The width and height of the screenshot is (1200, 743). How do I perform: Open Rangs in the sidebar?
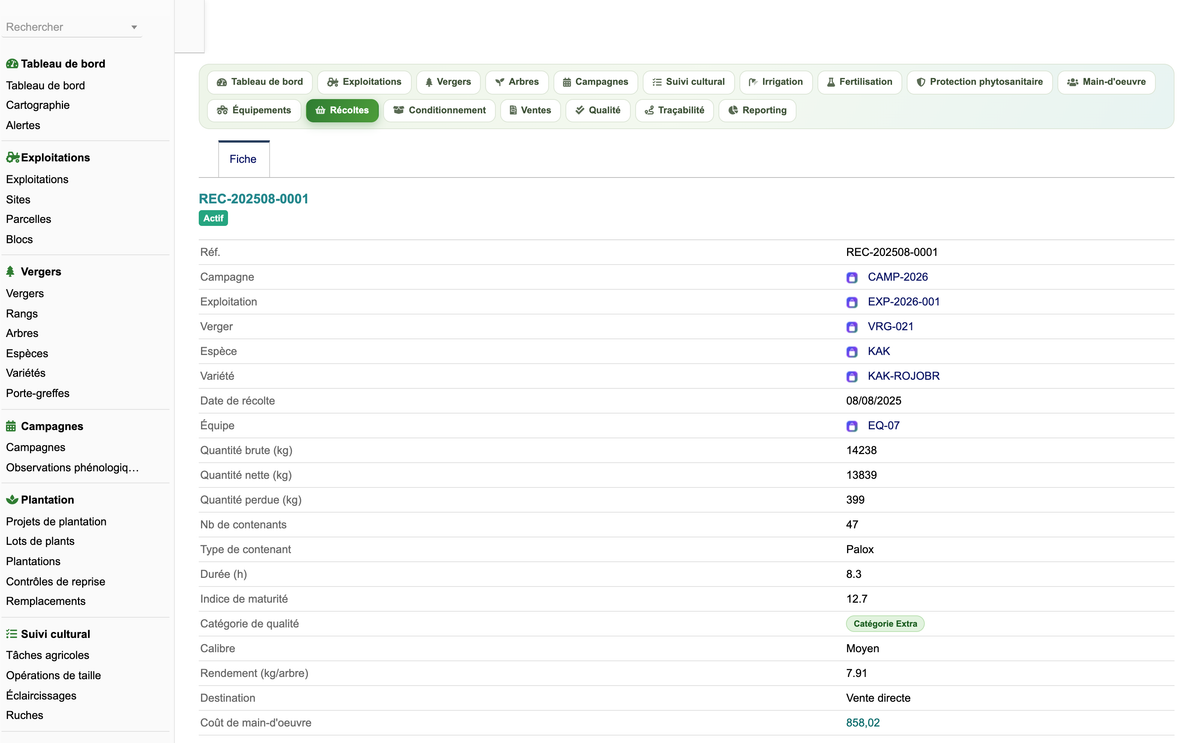pyautogui.click(x=22, y=314)
